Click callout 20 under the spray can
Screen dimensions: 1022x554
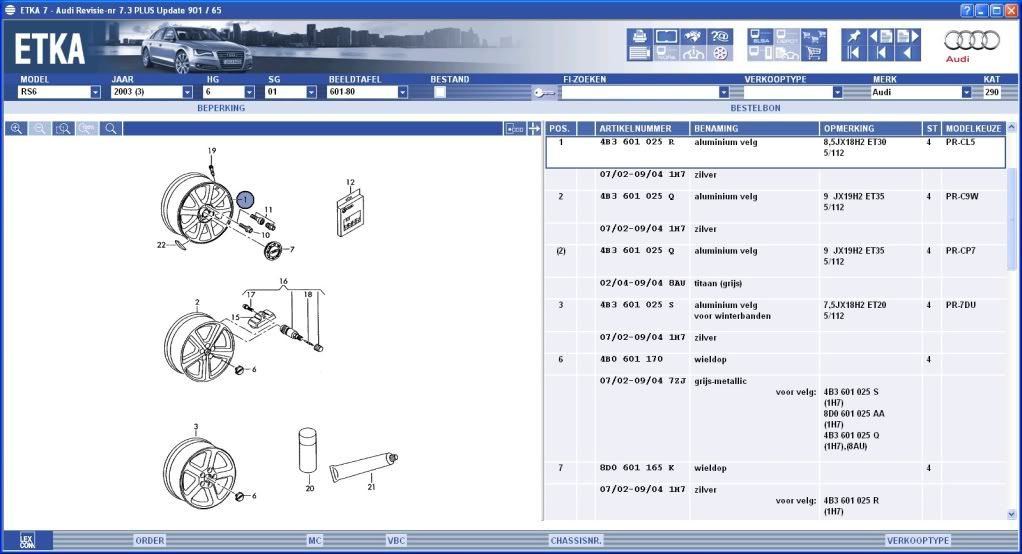pyautogui.click(x=310, y=488)
